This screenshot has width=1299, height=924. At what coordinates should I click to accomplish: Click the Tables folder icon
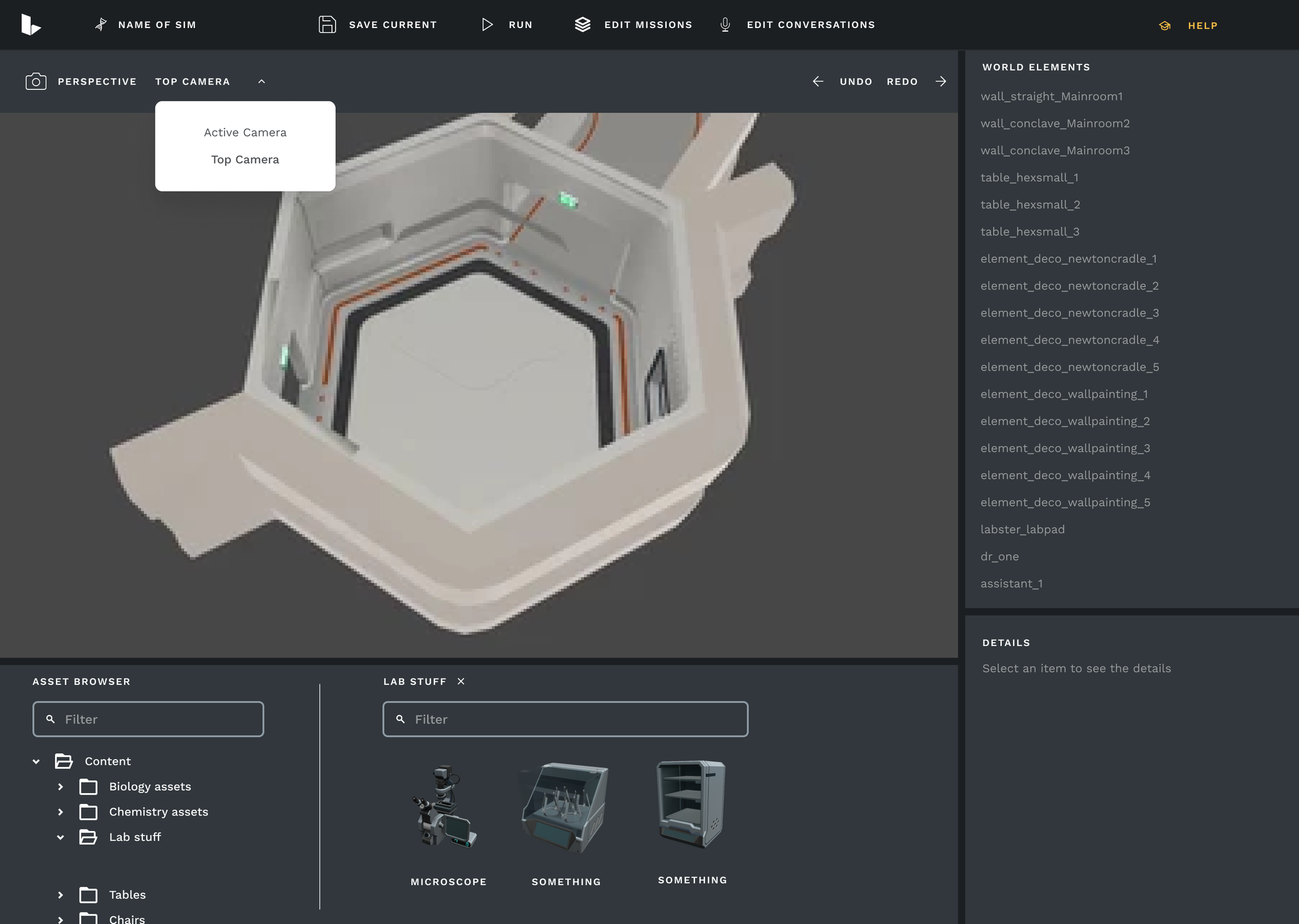pos(88,895)
